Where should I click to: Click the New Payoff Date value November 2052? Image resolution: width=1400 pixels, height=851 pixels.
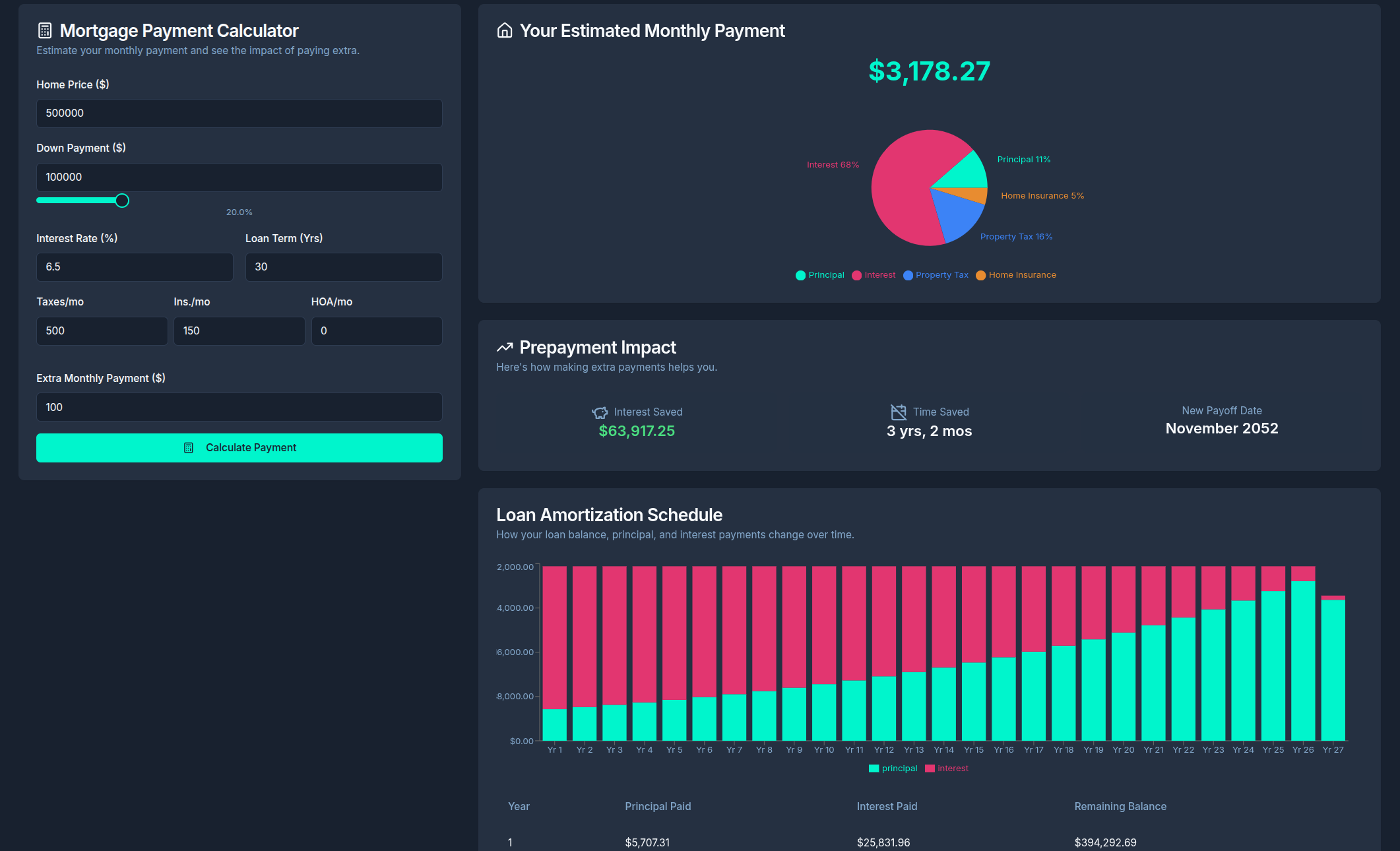point(1221,428)
